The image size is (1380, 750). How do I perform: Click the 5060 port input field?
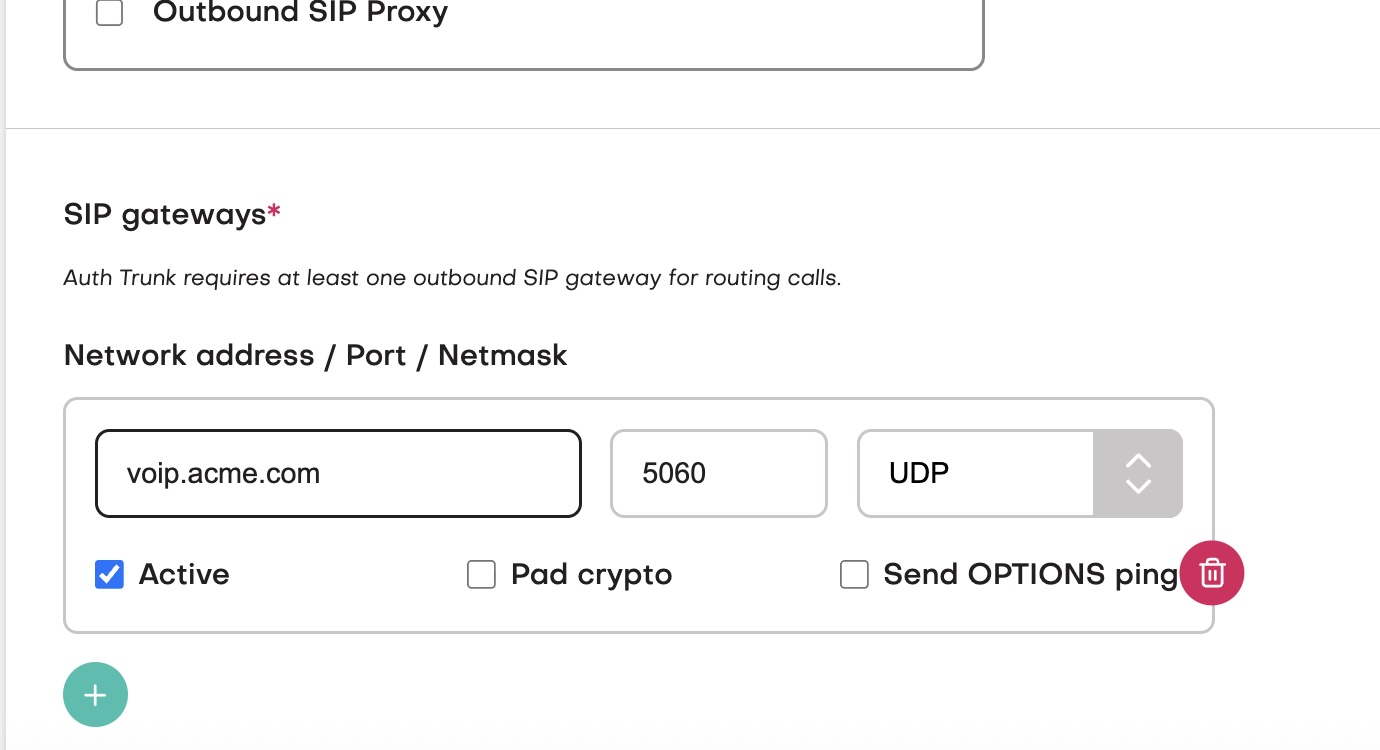click(718, 473)
